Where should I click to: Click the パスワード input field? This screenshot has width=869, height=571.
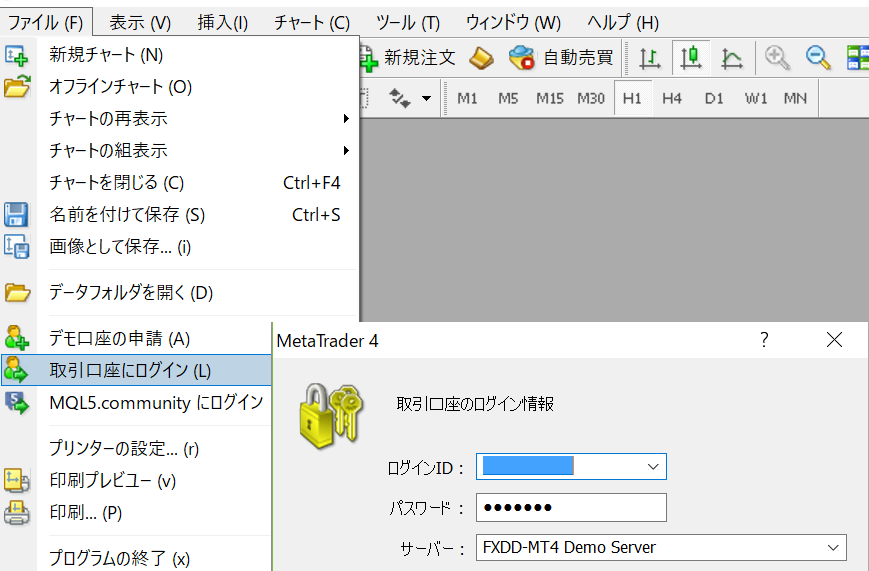point(571,507)
